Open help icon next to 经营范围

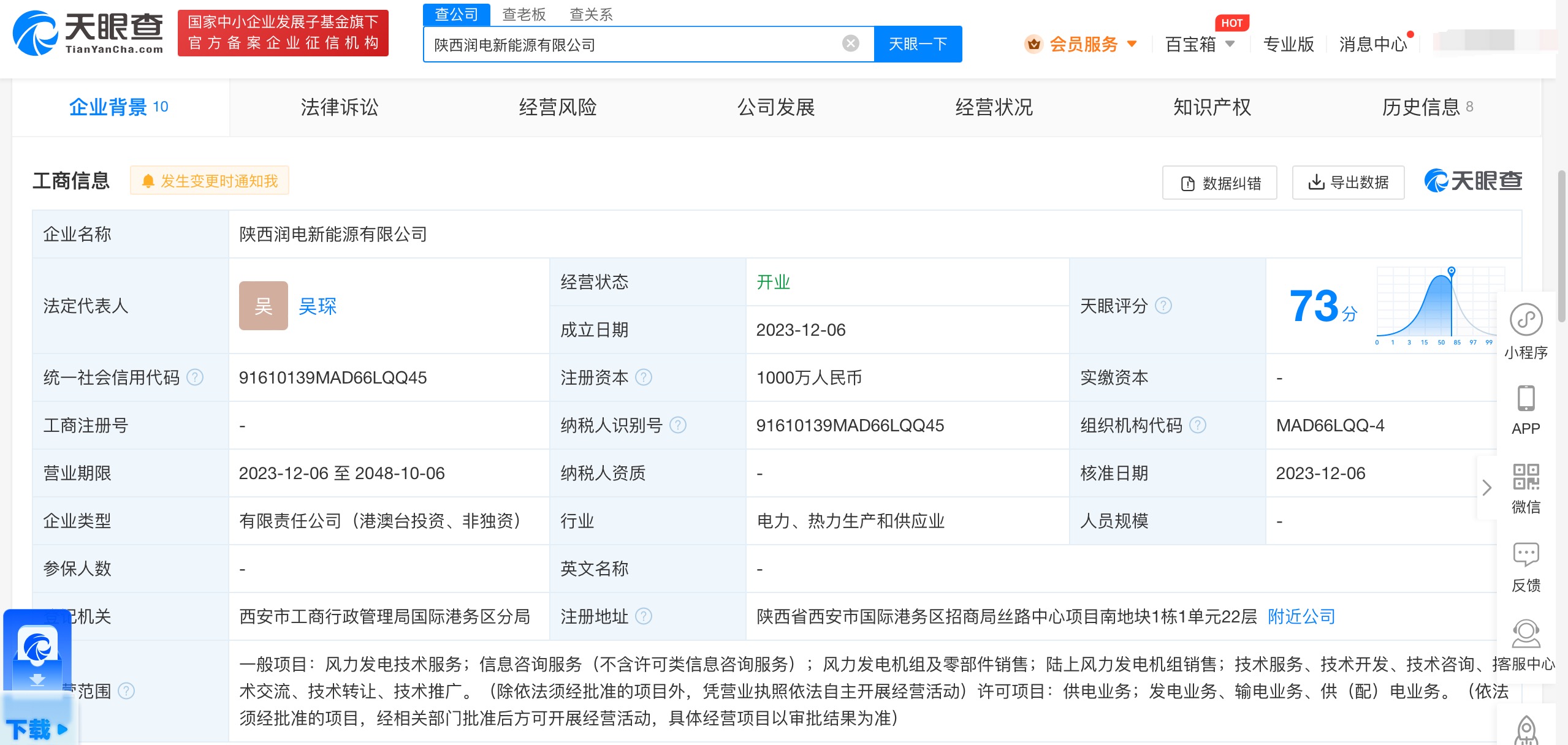coord(126,691)
